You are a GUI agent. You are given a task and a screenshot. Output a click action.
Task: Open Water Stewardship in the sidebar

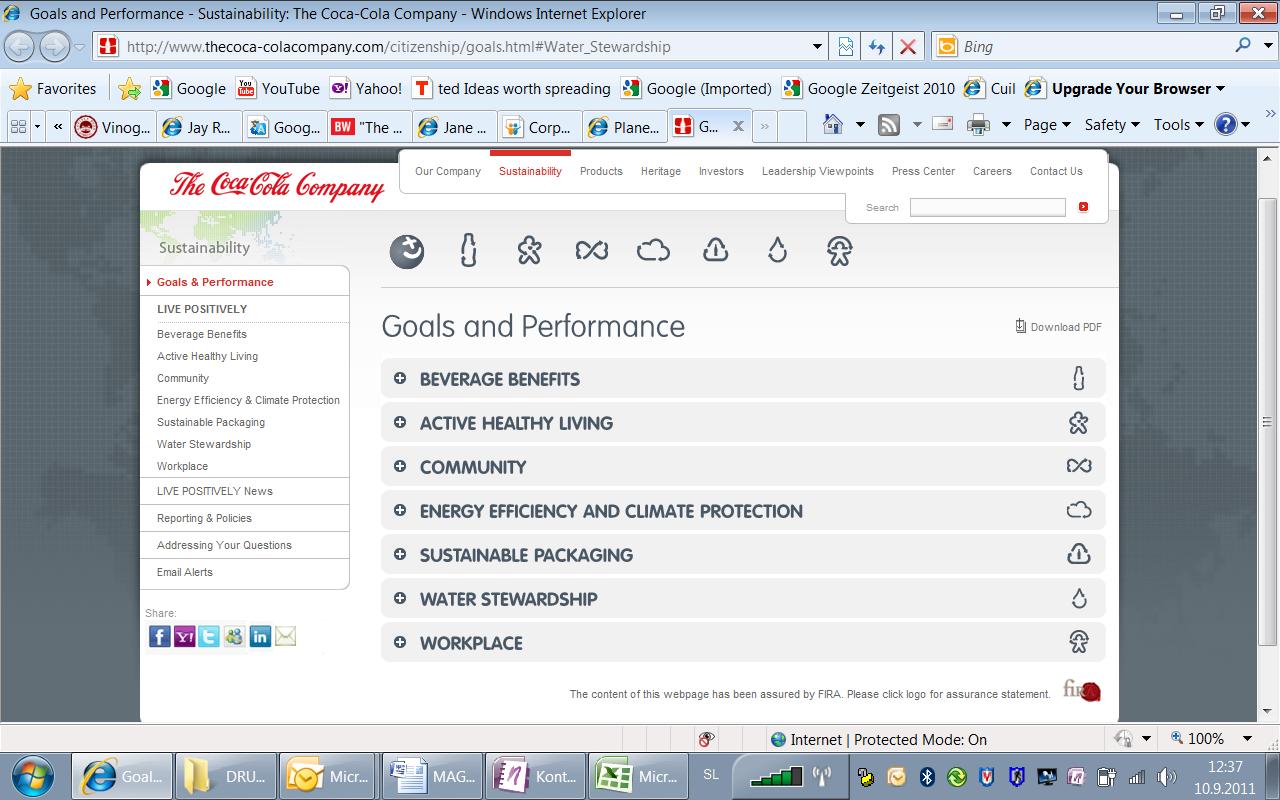coord(204,444)
